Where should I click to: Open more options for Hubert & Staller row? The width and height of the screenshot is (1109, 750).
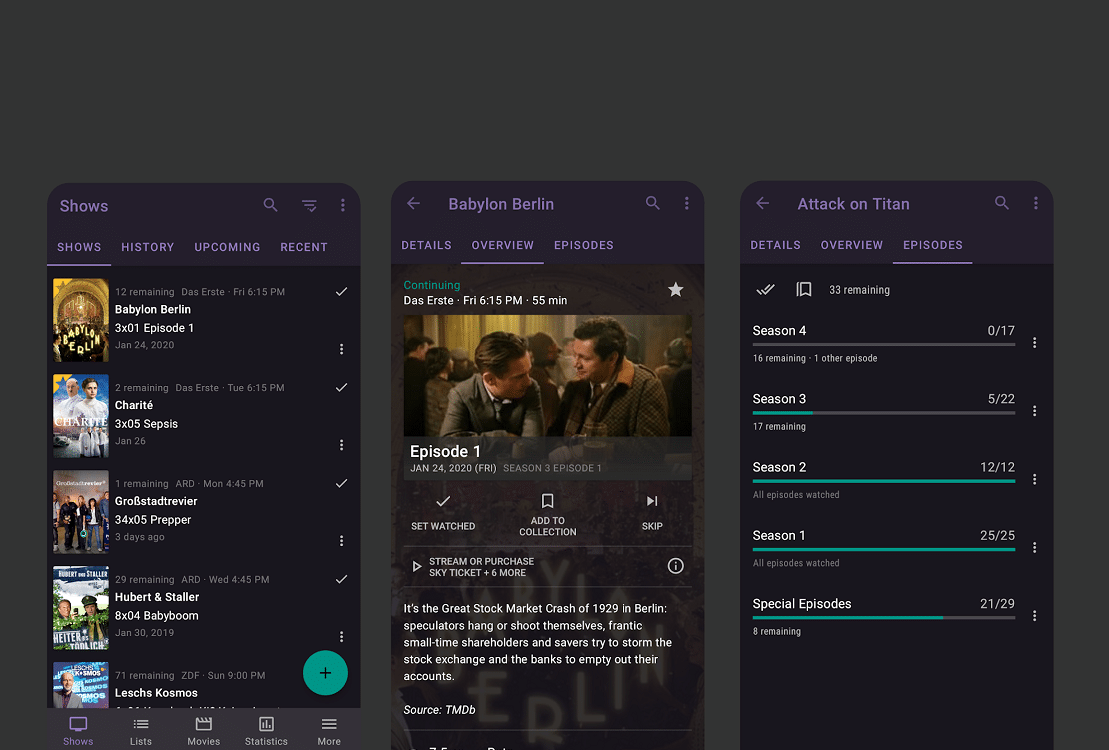click(342, 637)
